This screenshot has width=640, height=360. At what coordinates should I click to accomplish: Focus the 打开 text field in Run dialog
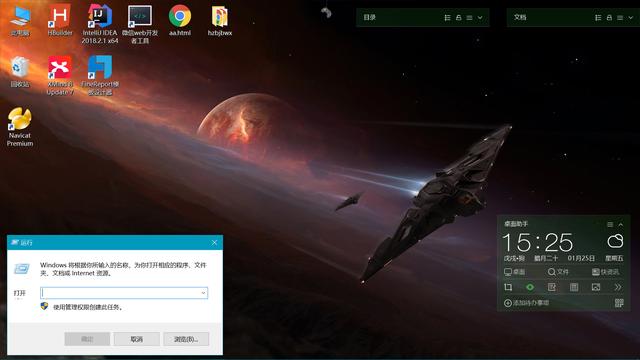coord(124,293)
